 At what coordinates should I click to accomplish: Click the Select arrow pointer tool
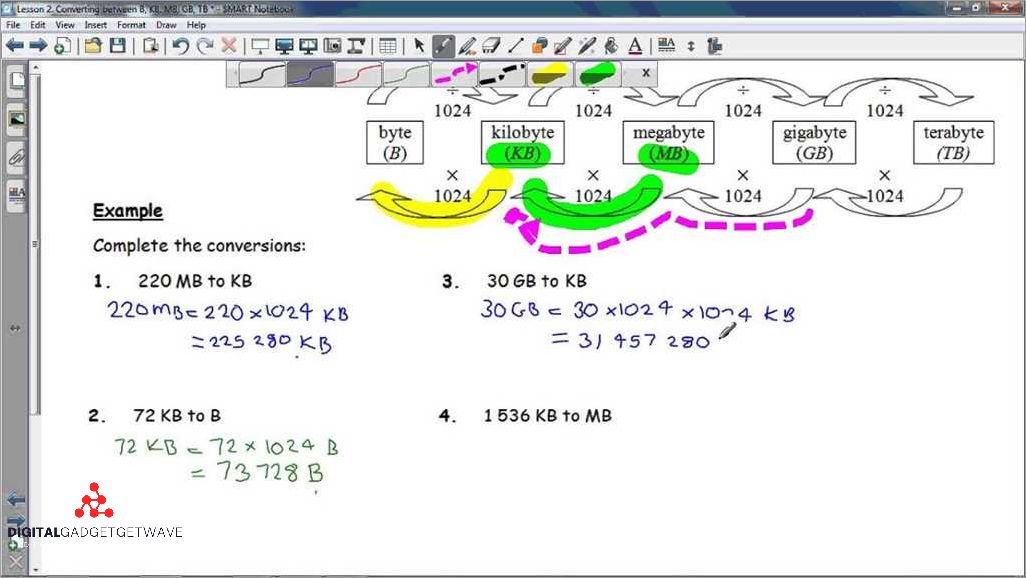[x=419, y=46]
